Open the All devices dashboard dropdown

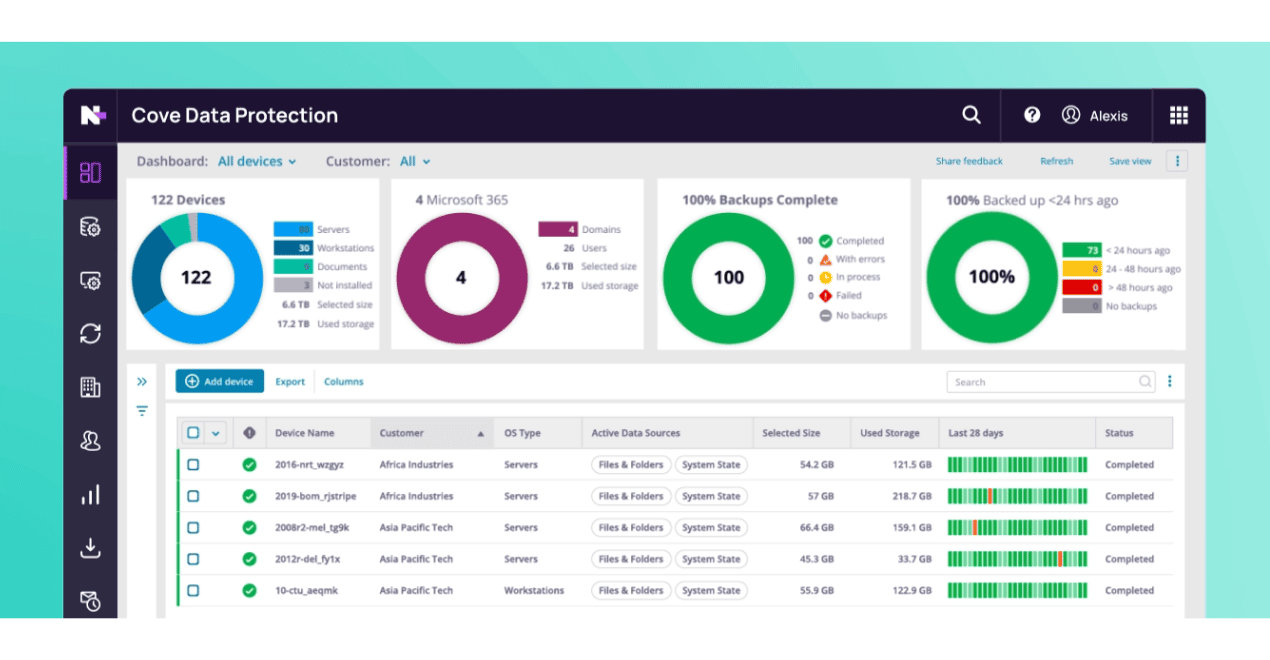pyautogui.click(x=257, y=161)
